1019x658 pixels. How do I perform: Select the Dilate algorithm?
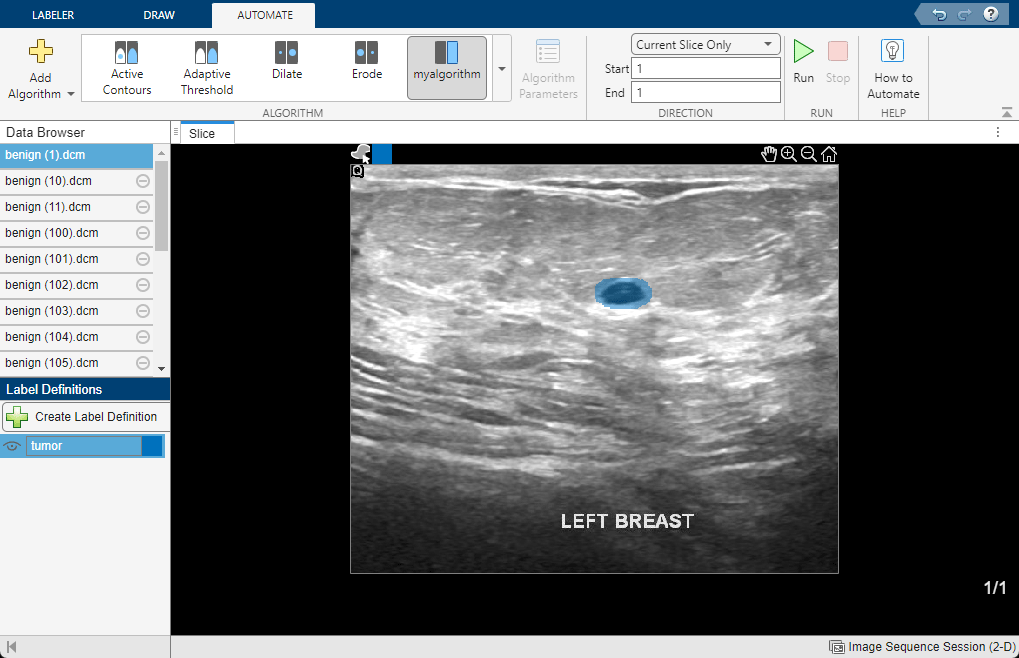(x=287, y=62)
